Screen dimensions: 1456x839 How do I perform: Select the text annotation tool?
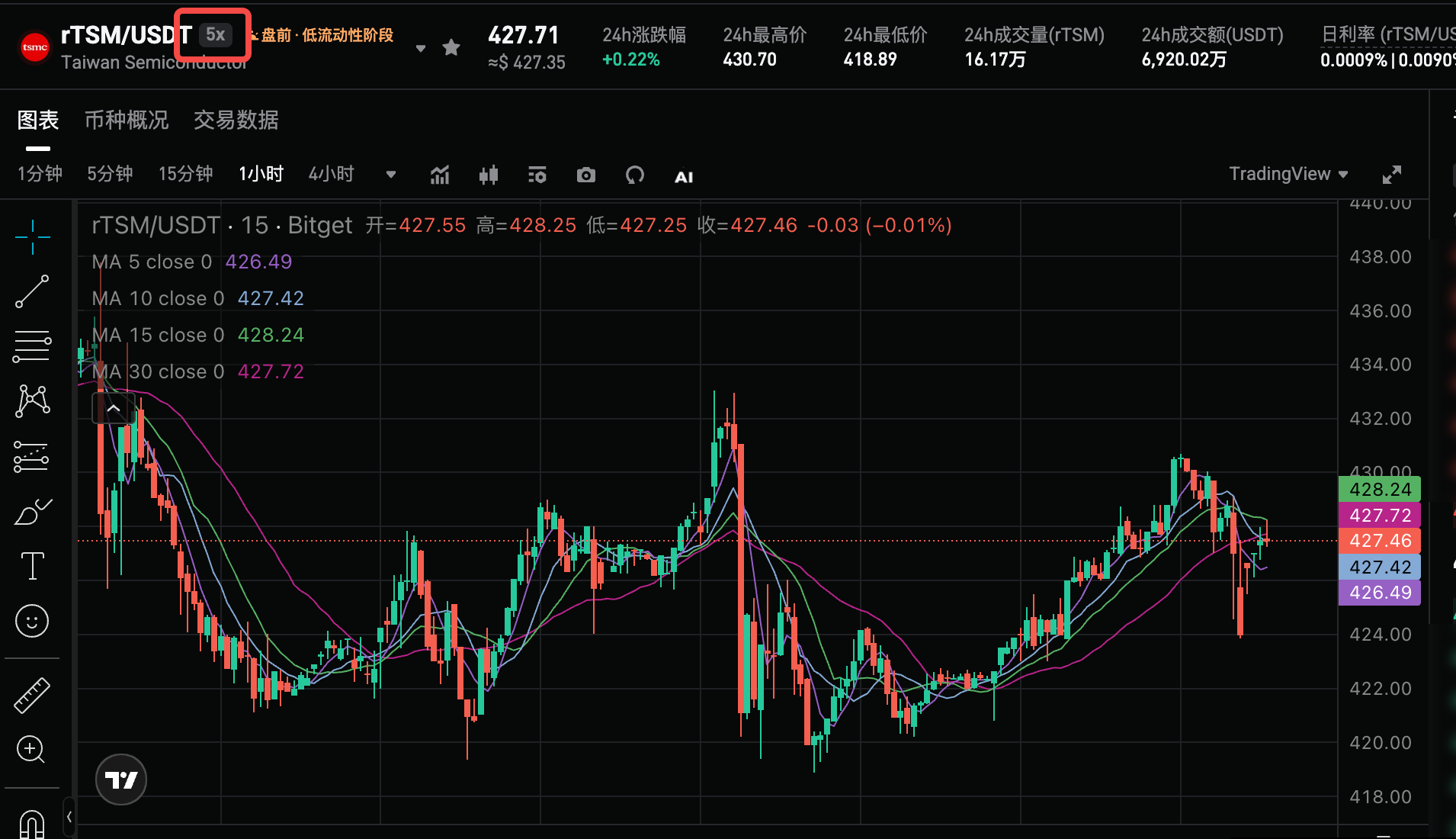tap(32, 566)
